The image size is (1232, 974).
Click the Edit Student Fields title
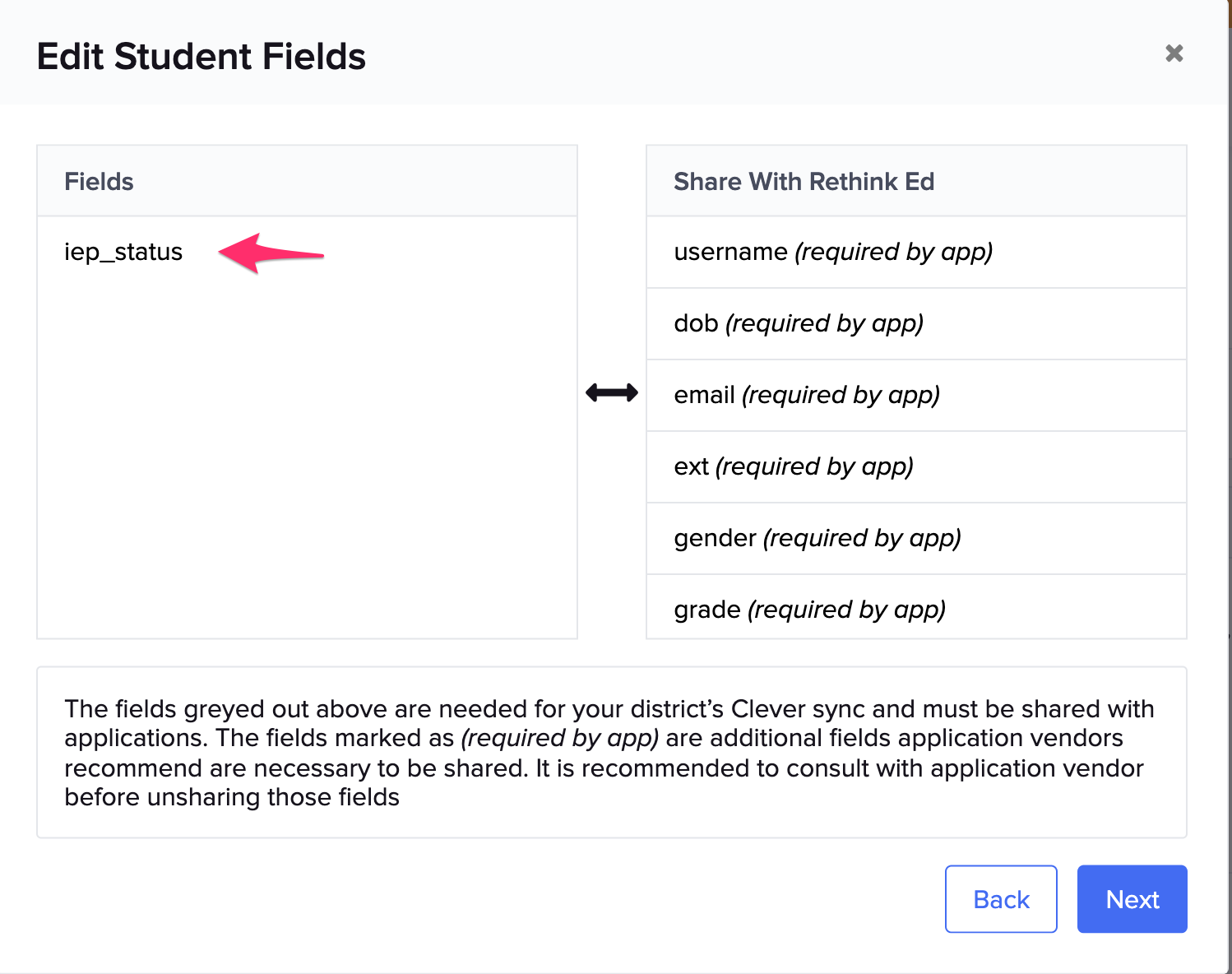click(201, 56)
